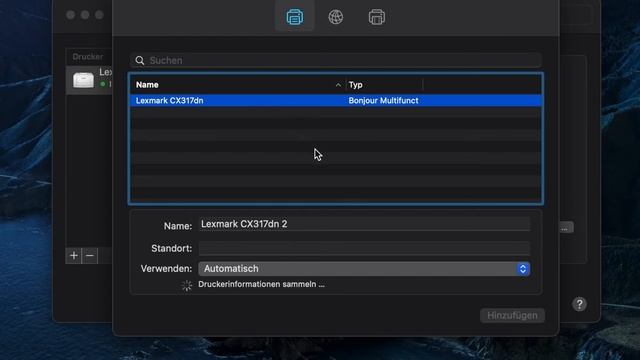Screen dimensions: 640x360
Task: Click the Verwenden dropdown stepper arrows
Action: point(523,269)
